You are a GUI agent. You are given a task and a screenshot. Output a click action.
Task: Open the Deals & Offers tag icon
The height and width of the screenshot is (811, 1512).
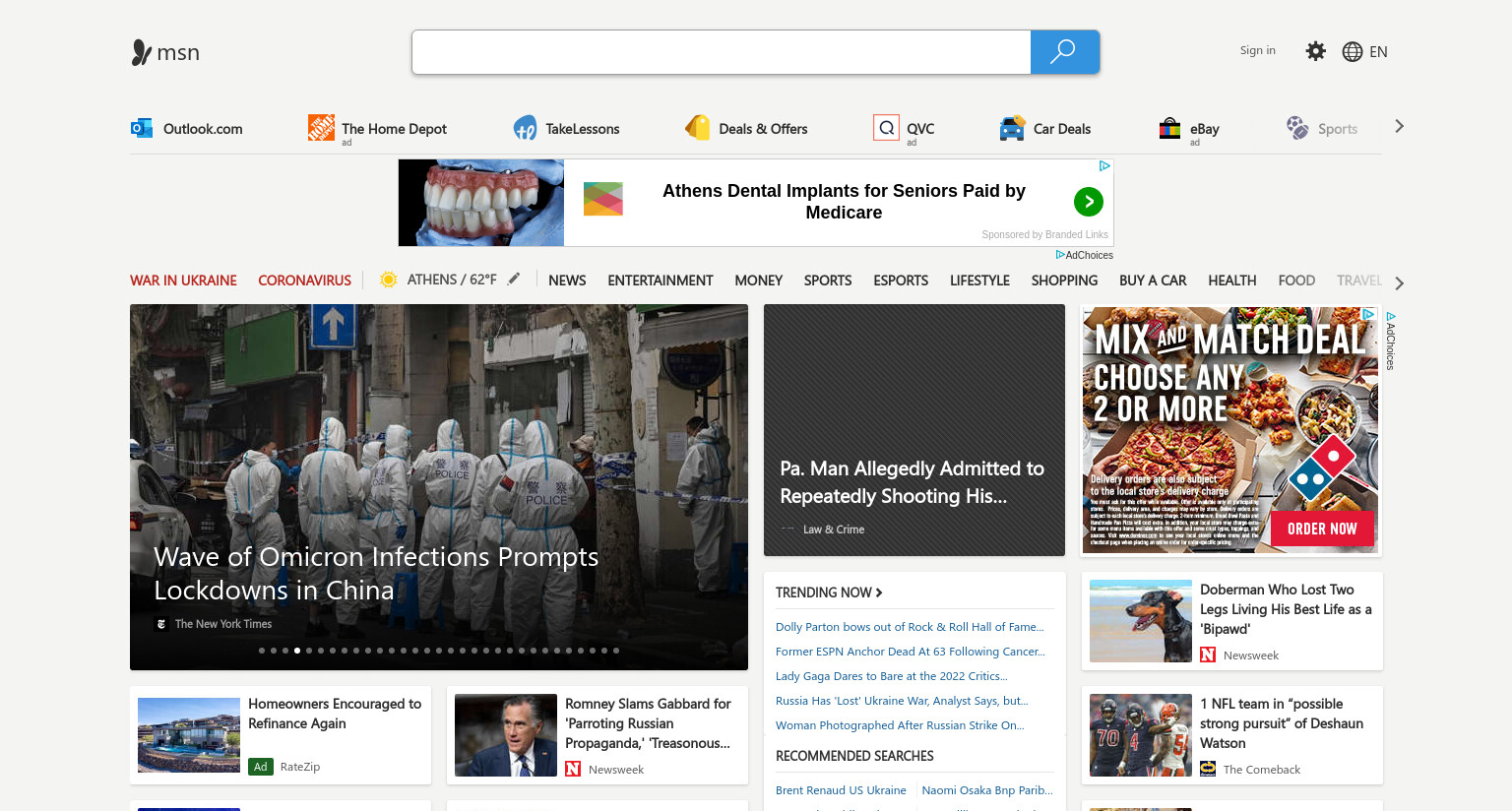pyautogui.click(x=698, y=128)
